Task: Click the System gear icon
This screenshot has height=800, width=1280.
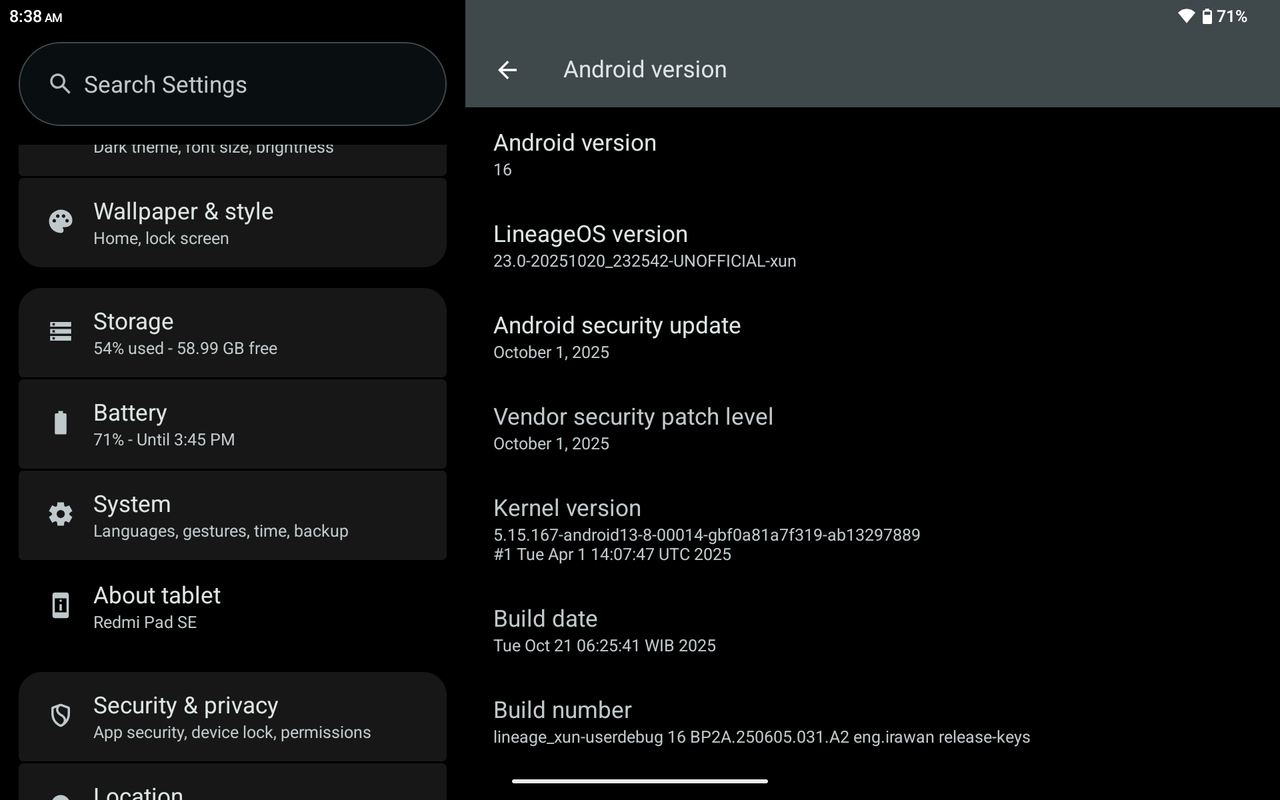Action: tap(60, 514)
